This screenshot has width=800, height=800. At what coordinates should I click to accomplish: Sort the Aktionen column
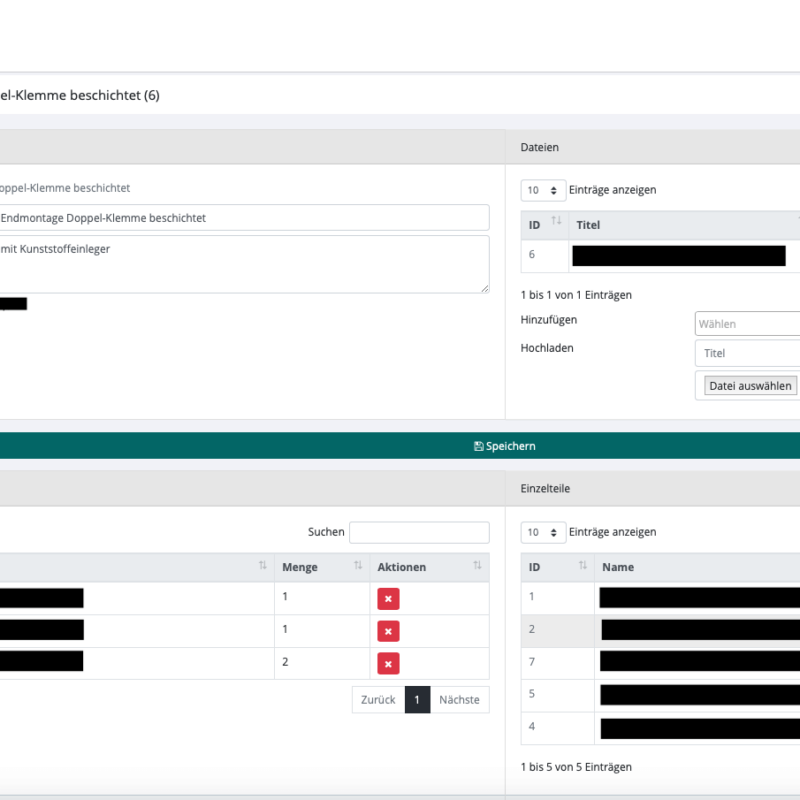476,567
